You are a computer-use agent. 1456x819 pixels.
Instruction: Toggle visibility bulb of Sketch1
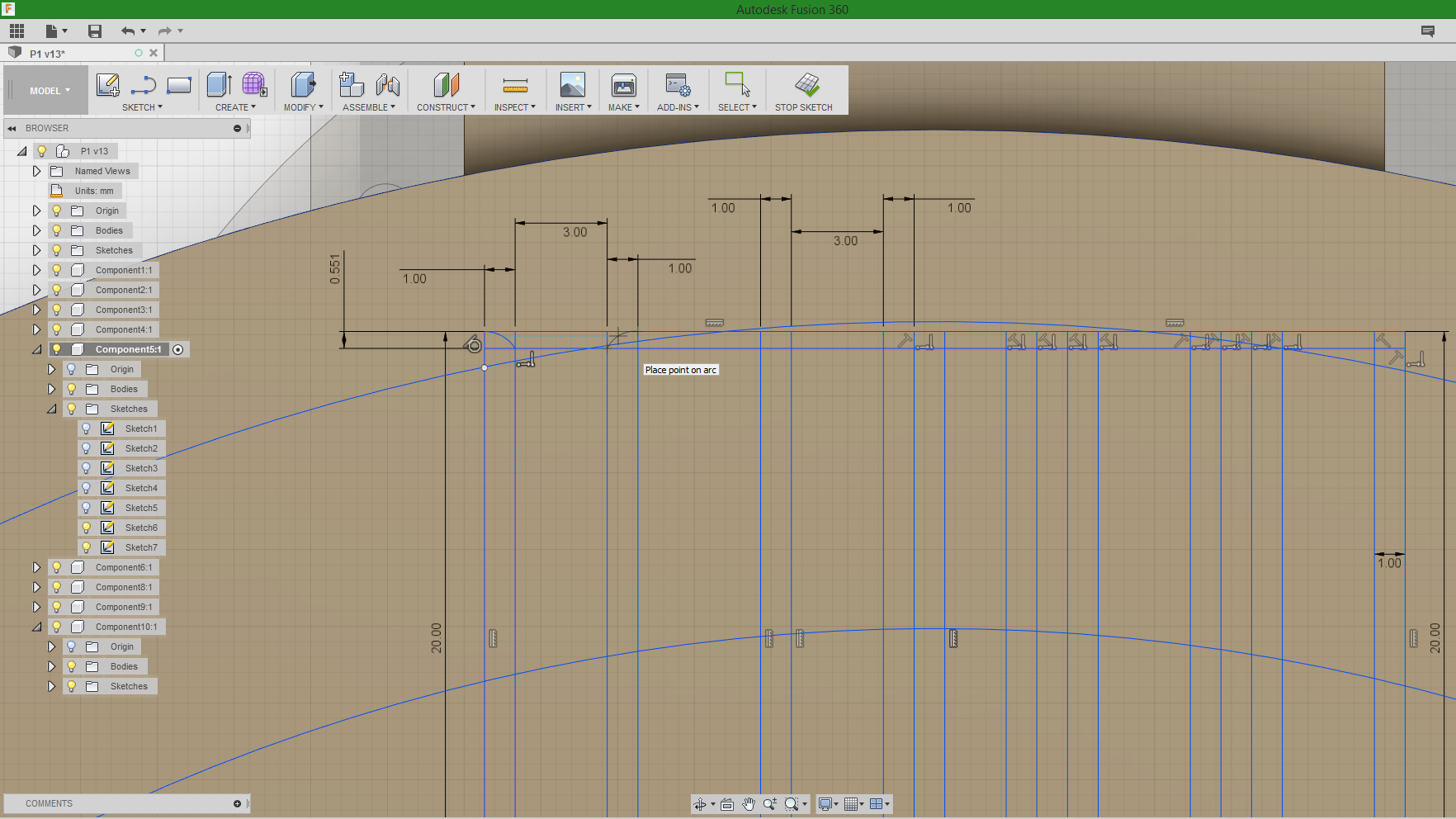[x=87, y=428]
